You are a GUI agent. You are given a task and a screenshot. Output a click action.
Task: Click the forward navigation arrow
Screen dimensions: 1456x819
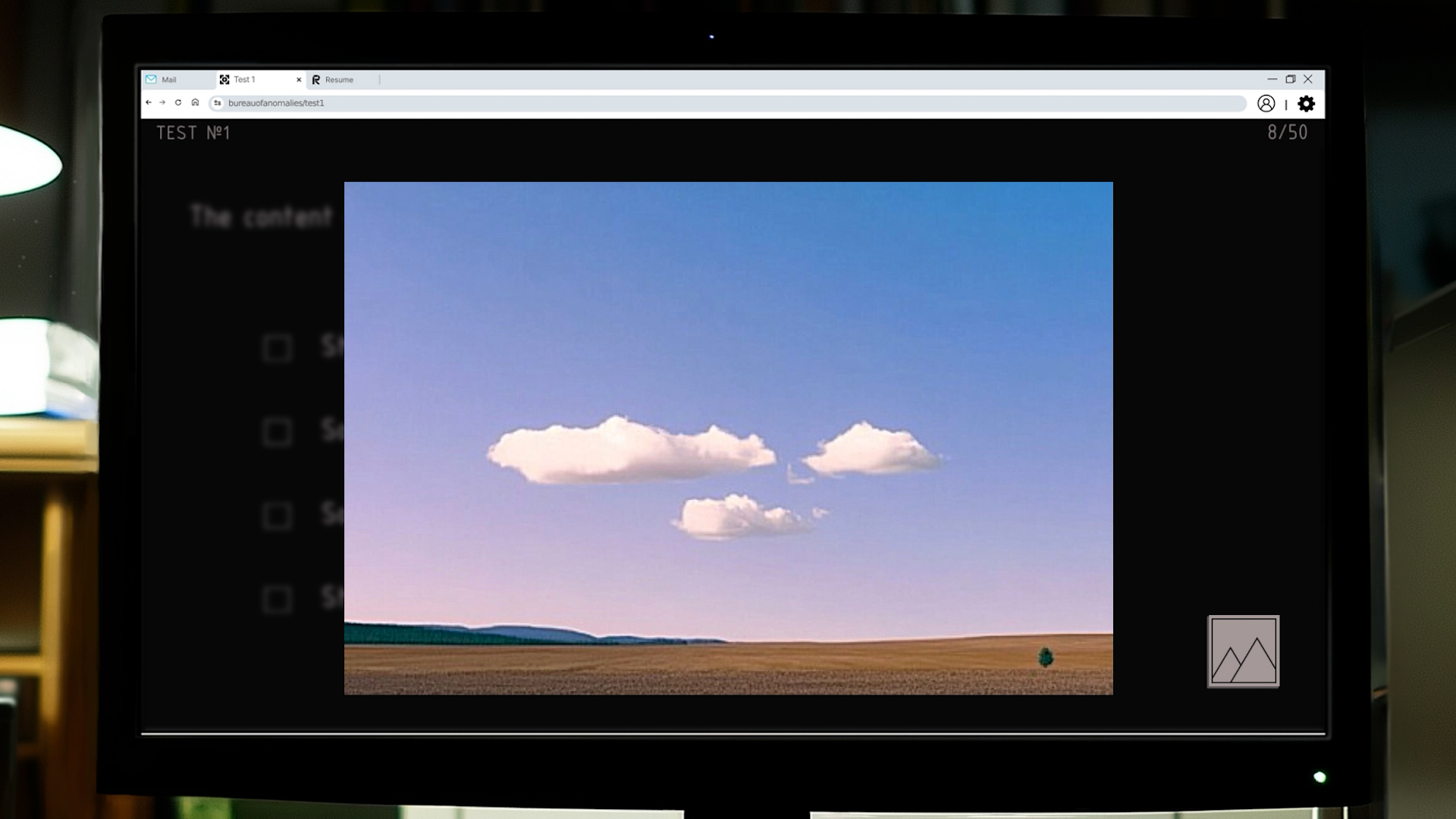pos(163,102)
